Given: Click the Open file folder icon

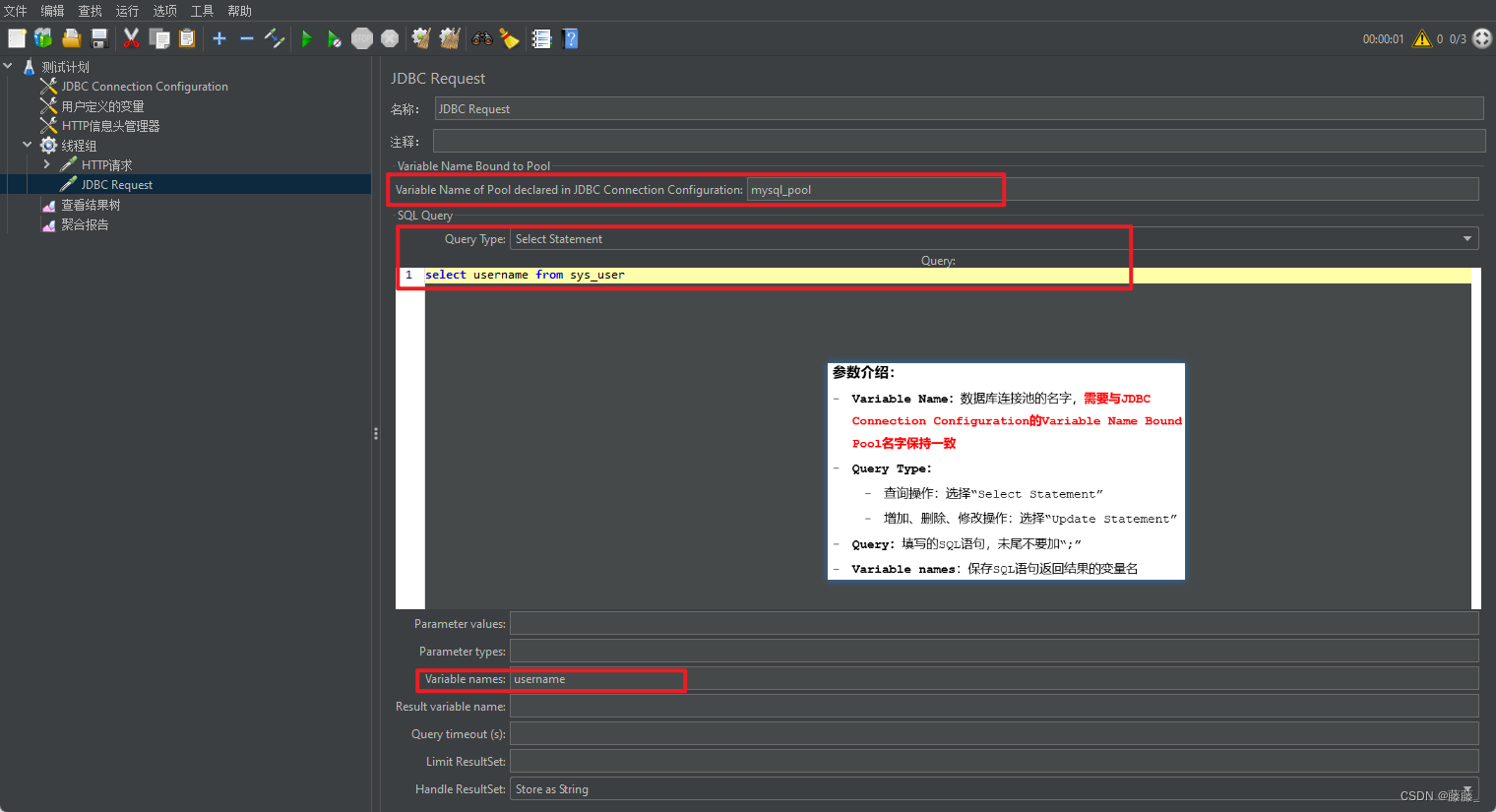Looking at the screenshot, I should click(x=71, y=38).
